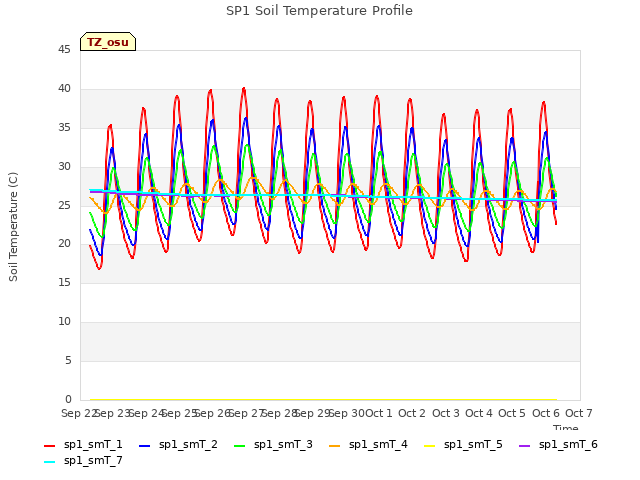
Task: Click the Oct 2 x-axis tick label
Action: point(412,413)
